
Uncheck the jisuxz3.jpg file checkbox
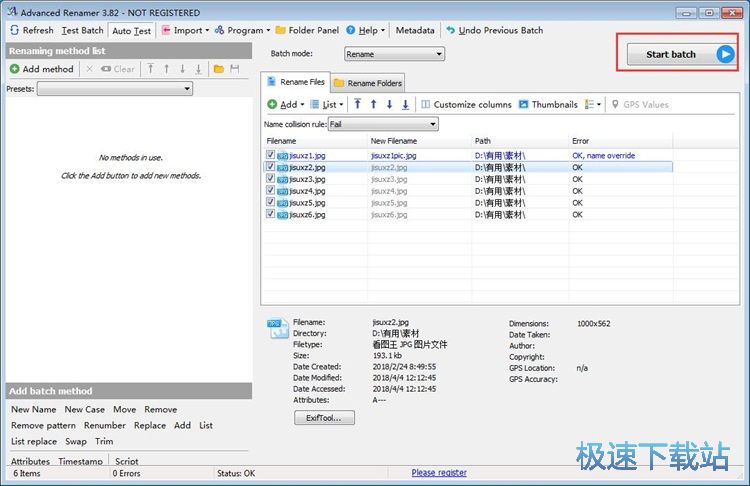coord(270,179)
